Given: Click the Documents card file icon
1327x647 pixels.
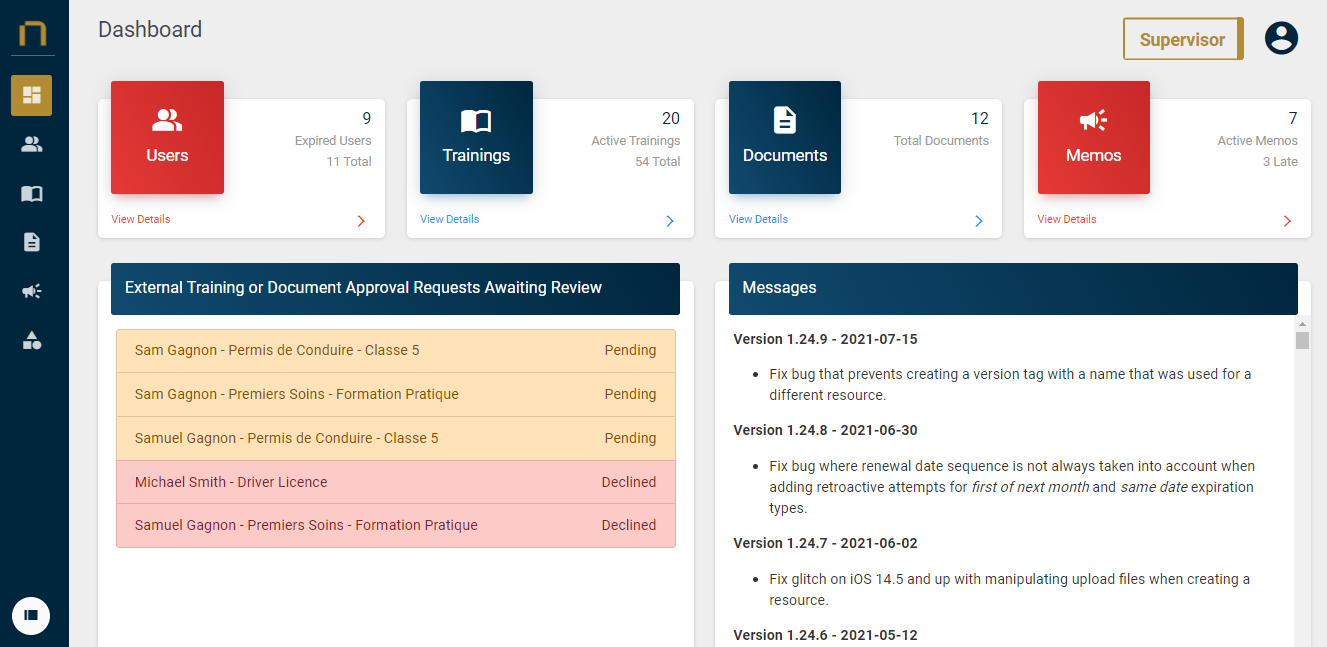Looking at the screenshot, I should [784, 118].
